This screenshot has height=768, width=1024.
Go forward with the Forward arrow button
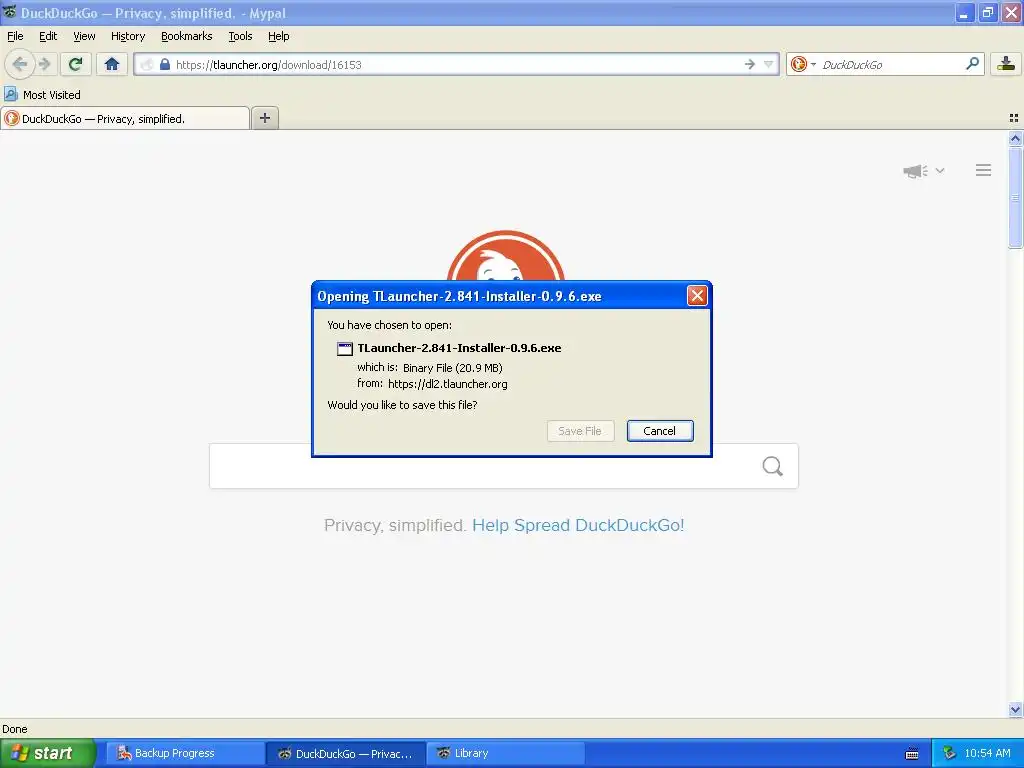(x=44, y=64)
